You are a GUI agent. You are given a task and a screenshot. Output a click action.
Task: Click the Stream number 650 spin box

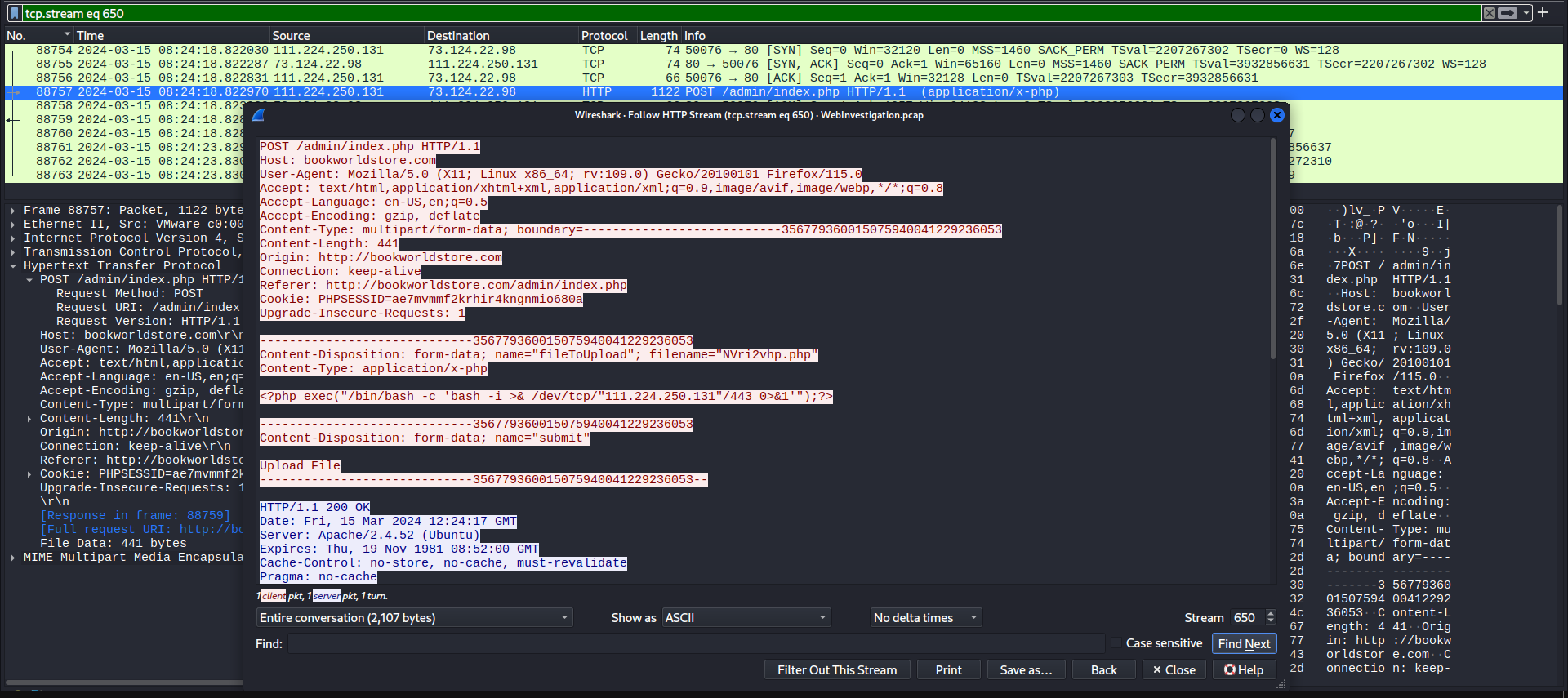(1253, 618)
